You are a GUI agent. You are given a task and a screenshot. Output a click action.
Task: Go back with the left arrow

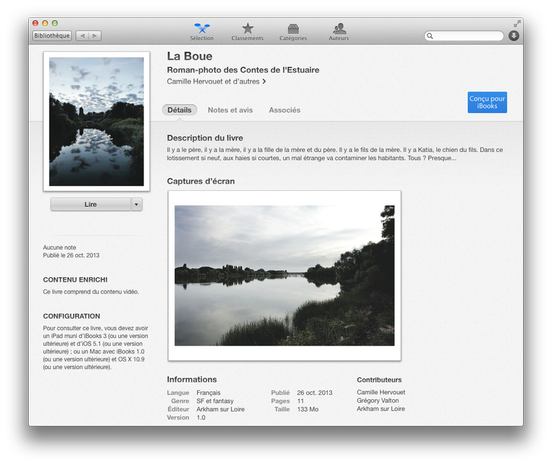82,36
